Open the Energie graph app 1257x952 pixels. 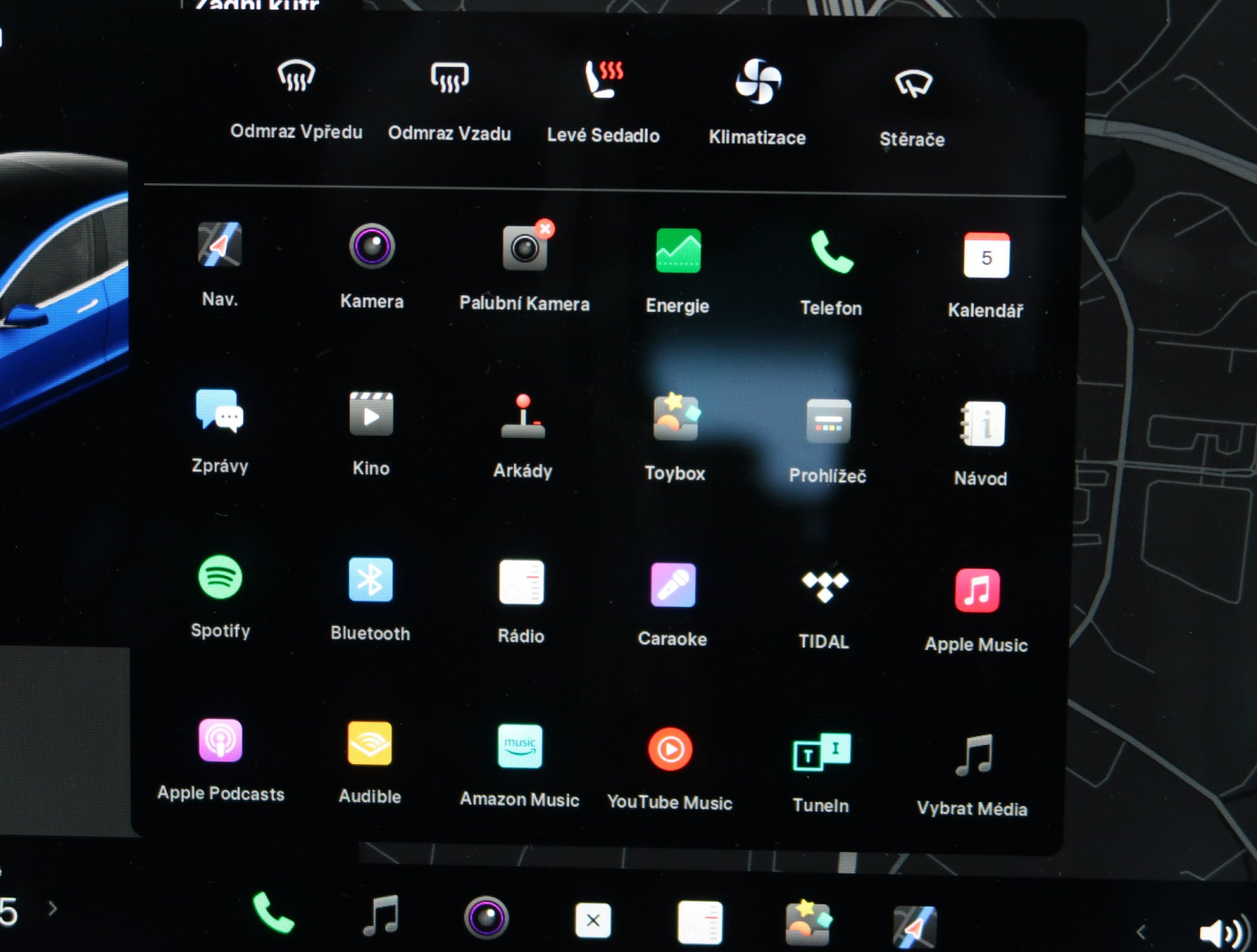[x=678, y=251]
